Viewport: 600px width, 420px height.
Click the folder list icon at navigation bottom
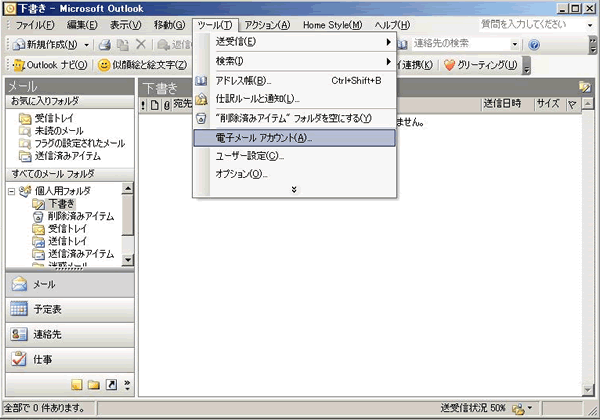click(x=94, y=384)
